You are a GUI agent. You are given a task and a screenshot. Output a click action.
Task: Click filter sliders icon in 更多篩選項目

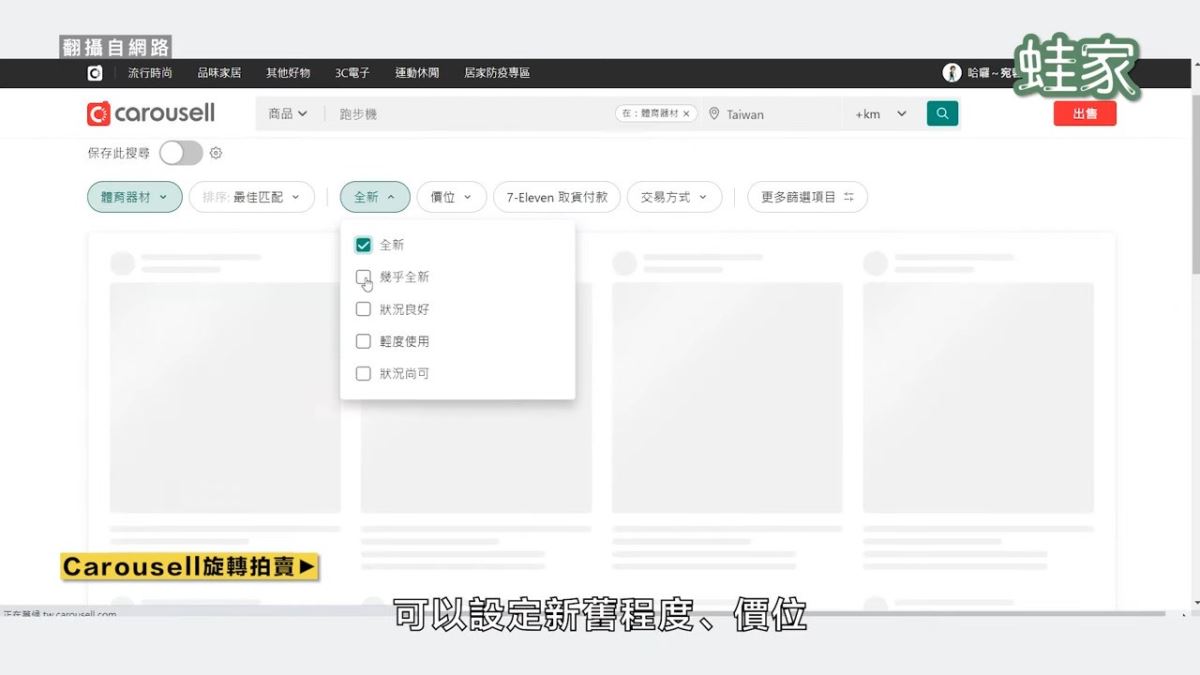pos(849,197)
